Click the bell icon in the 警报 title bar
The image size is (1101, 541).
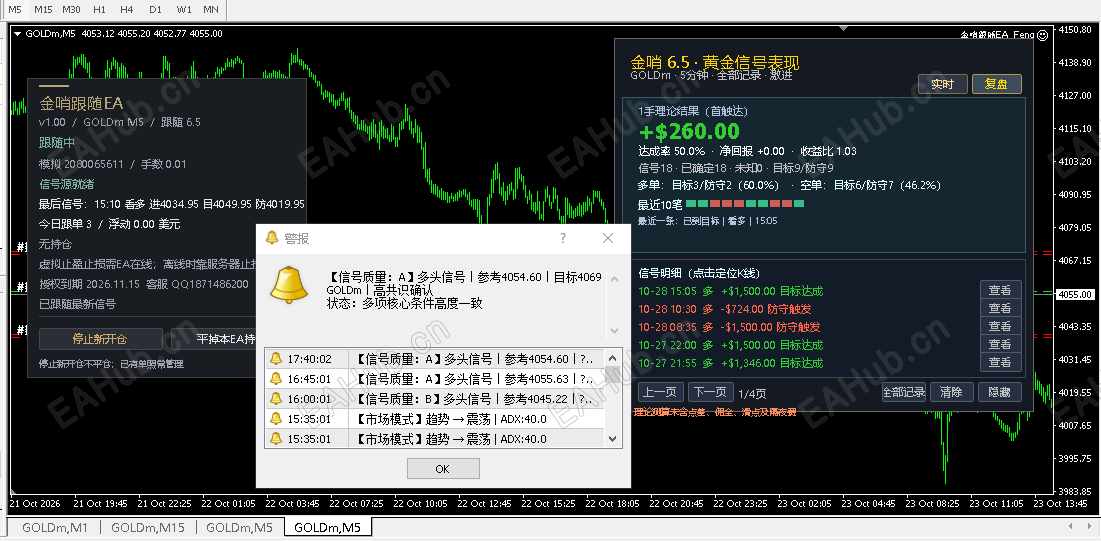[x=272, y=238]
